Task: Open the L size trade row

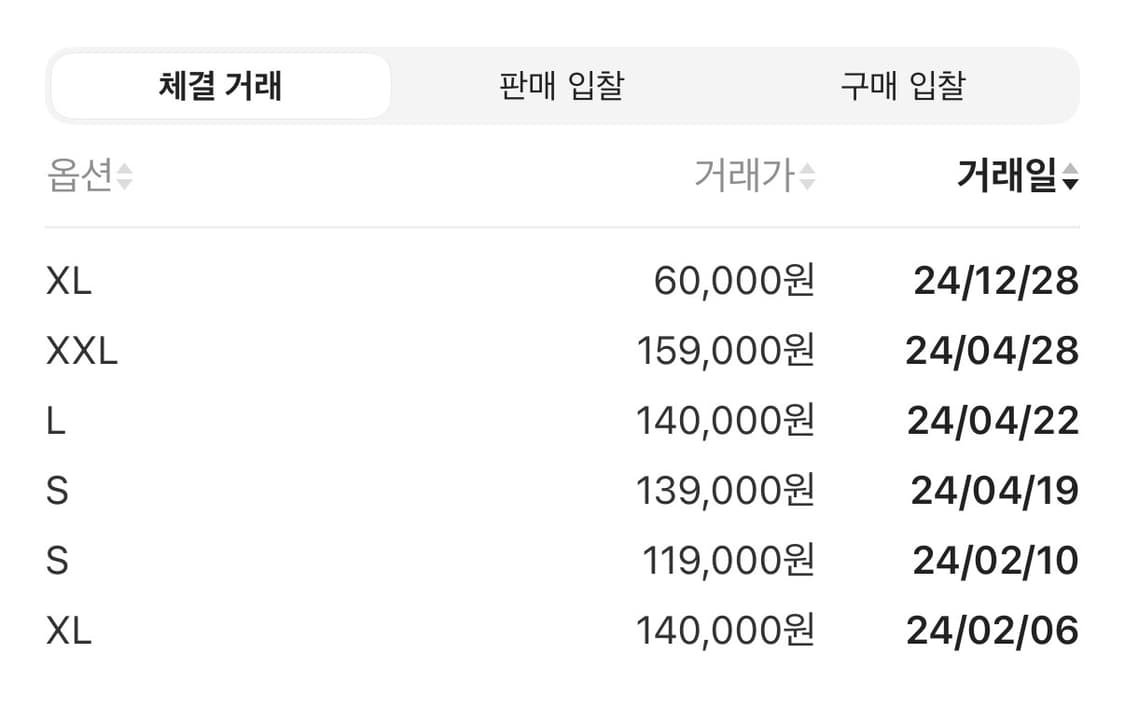Action: pyautogui.click(x=560, y=421)
